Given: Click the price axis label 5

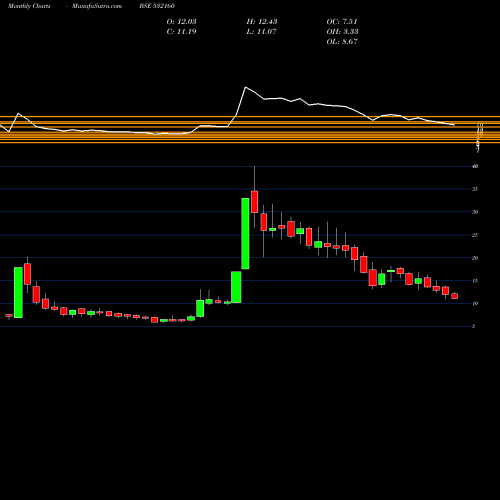Looking at the screenshot, I should point(474,326).
